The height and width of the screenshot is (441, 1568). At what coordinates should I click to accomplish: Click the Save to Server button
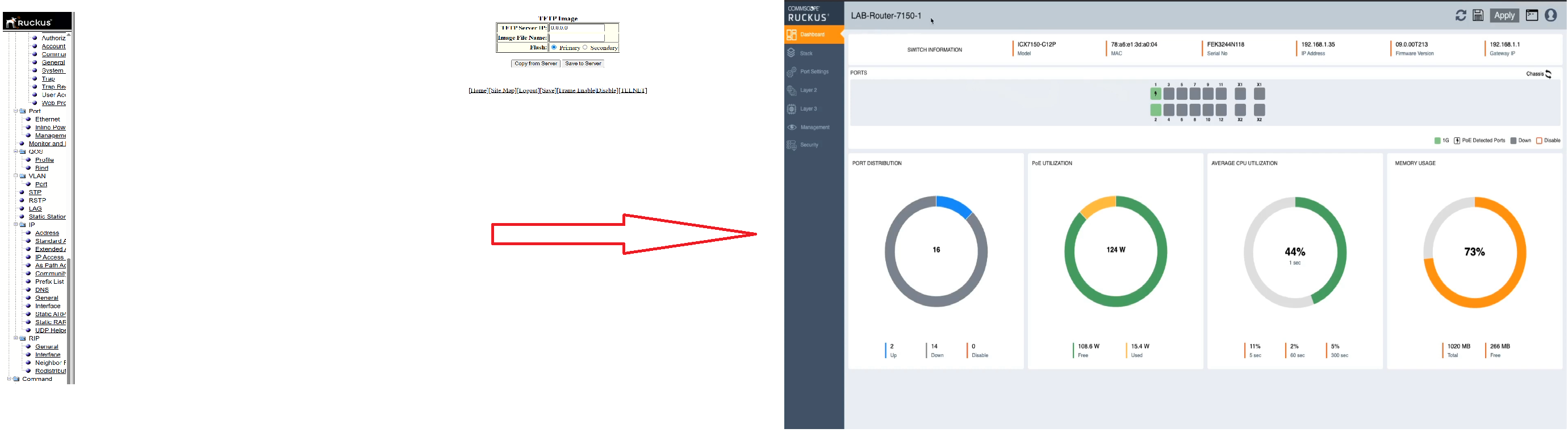tap(583, 63)
